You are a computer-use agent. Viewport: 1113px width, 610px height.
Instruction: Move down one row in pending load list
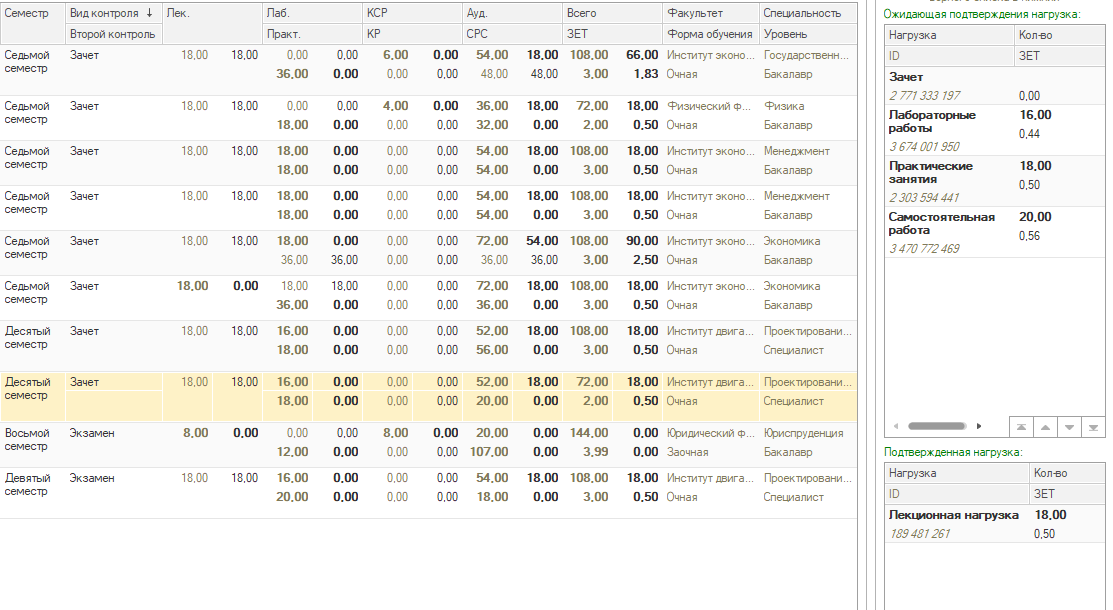[x=1069, y=426]
